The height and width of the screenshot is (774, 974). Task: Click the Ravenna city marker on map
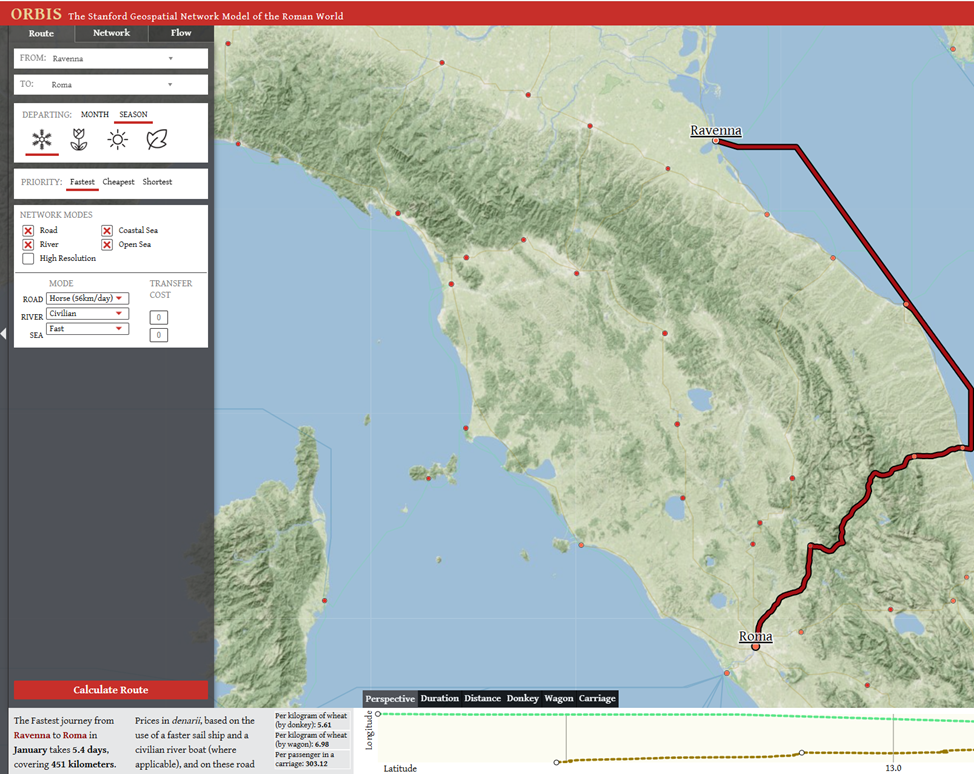tap(716, 142)
